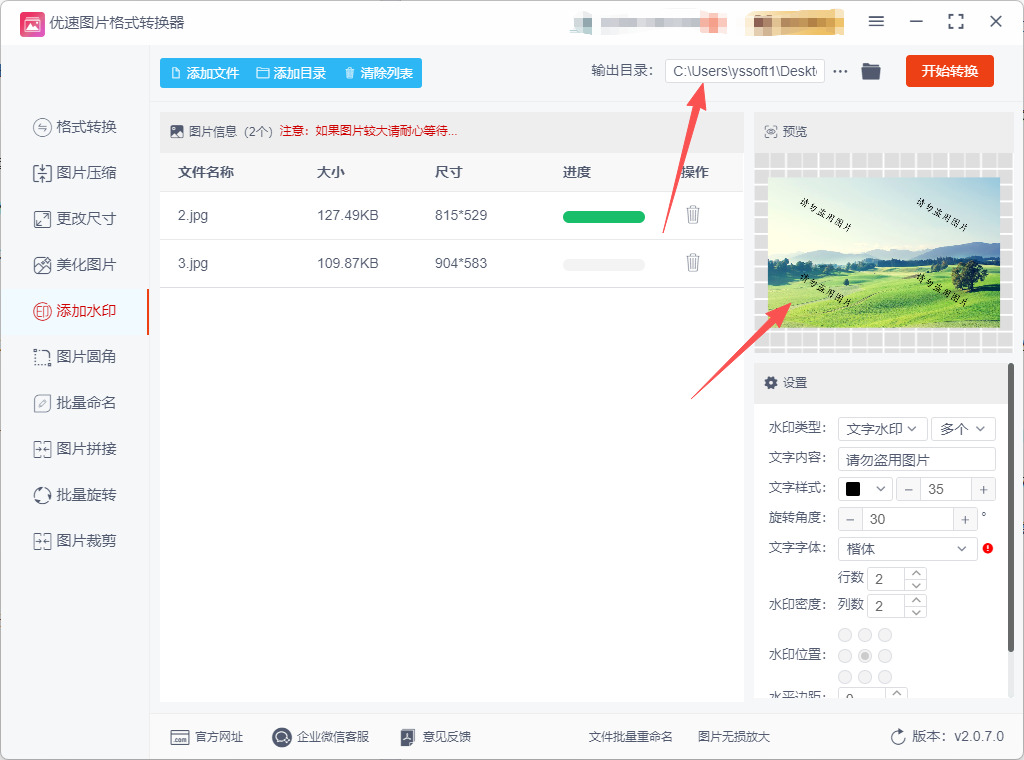The height and width of the screenshot is (760, 1024).
Task: Open the 图片圆角 rounded corners section
Action: click(74, 357)
